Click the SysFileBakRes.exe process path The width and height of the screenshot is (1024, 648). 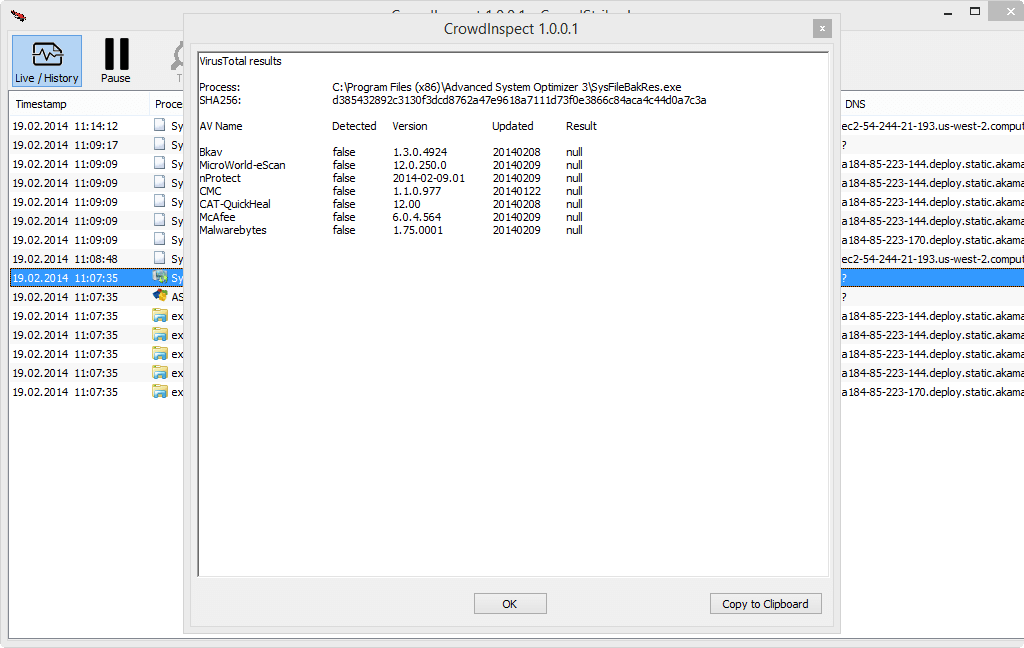point(507,87)
